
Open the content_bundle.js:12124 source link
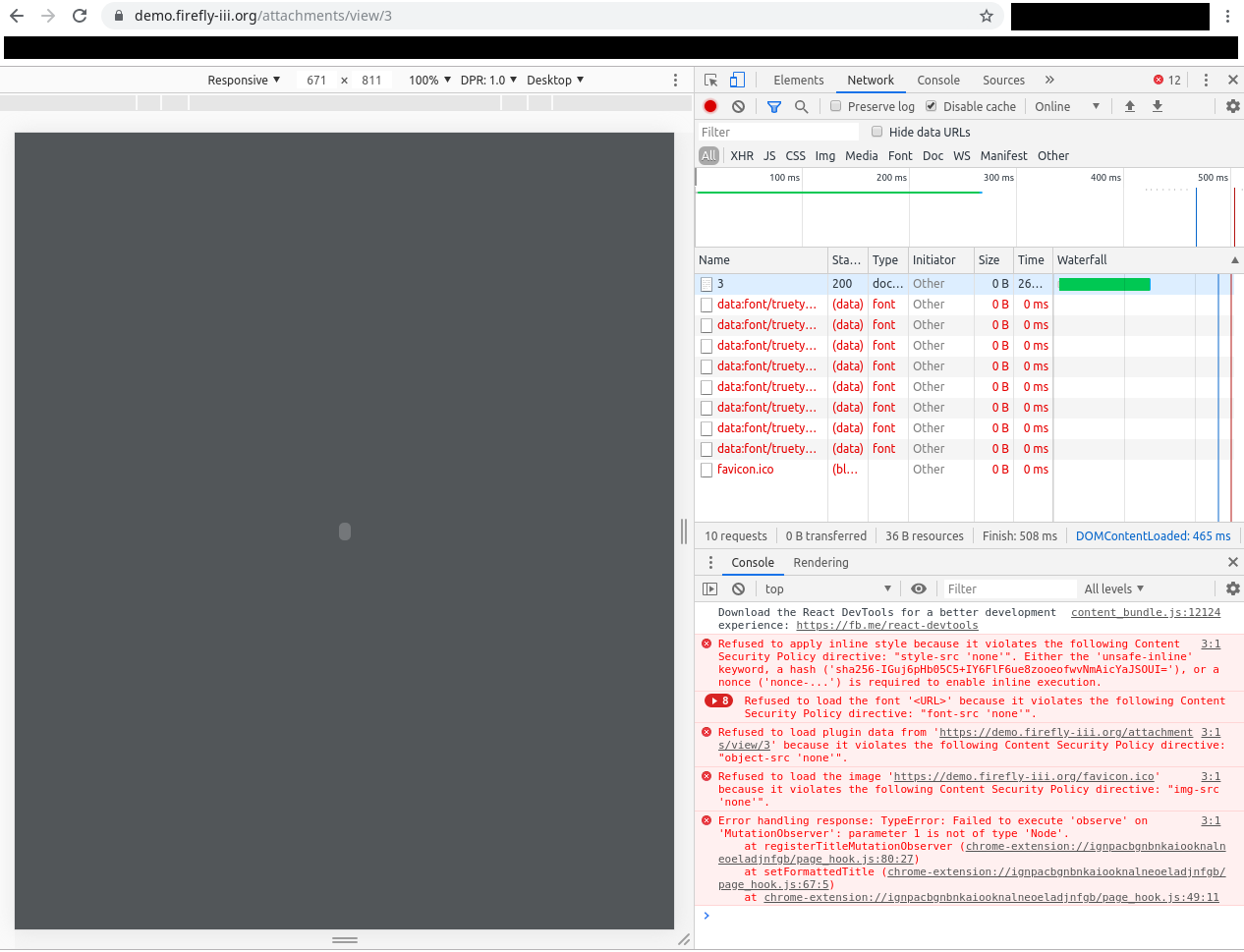(x=1145, y=612)
